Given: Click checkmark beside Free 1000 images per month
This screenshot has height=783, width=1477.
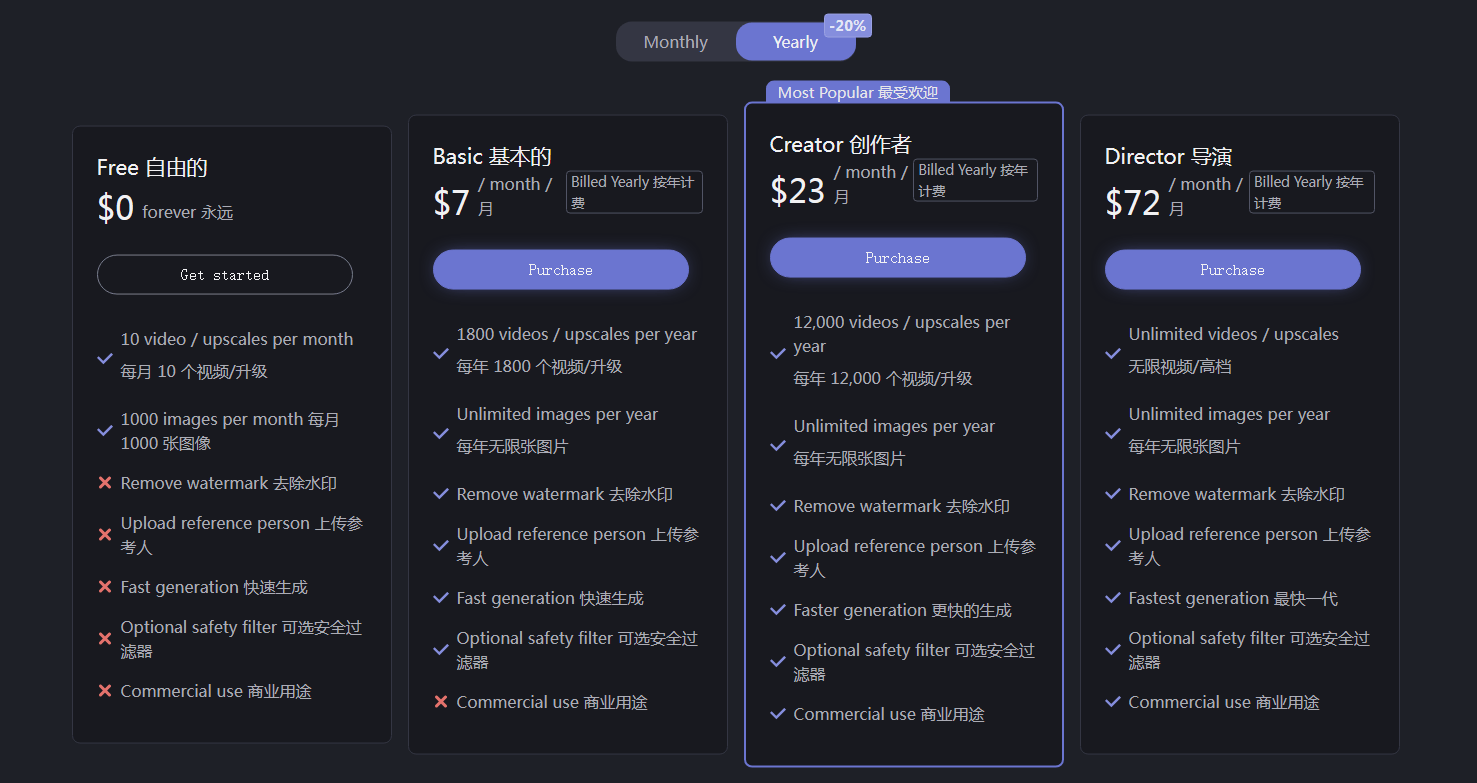Looking at the screenshot, I should pyautogui.click(x=105, y=431).
